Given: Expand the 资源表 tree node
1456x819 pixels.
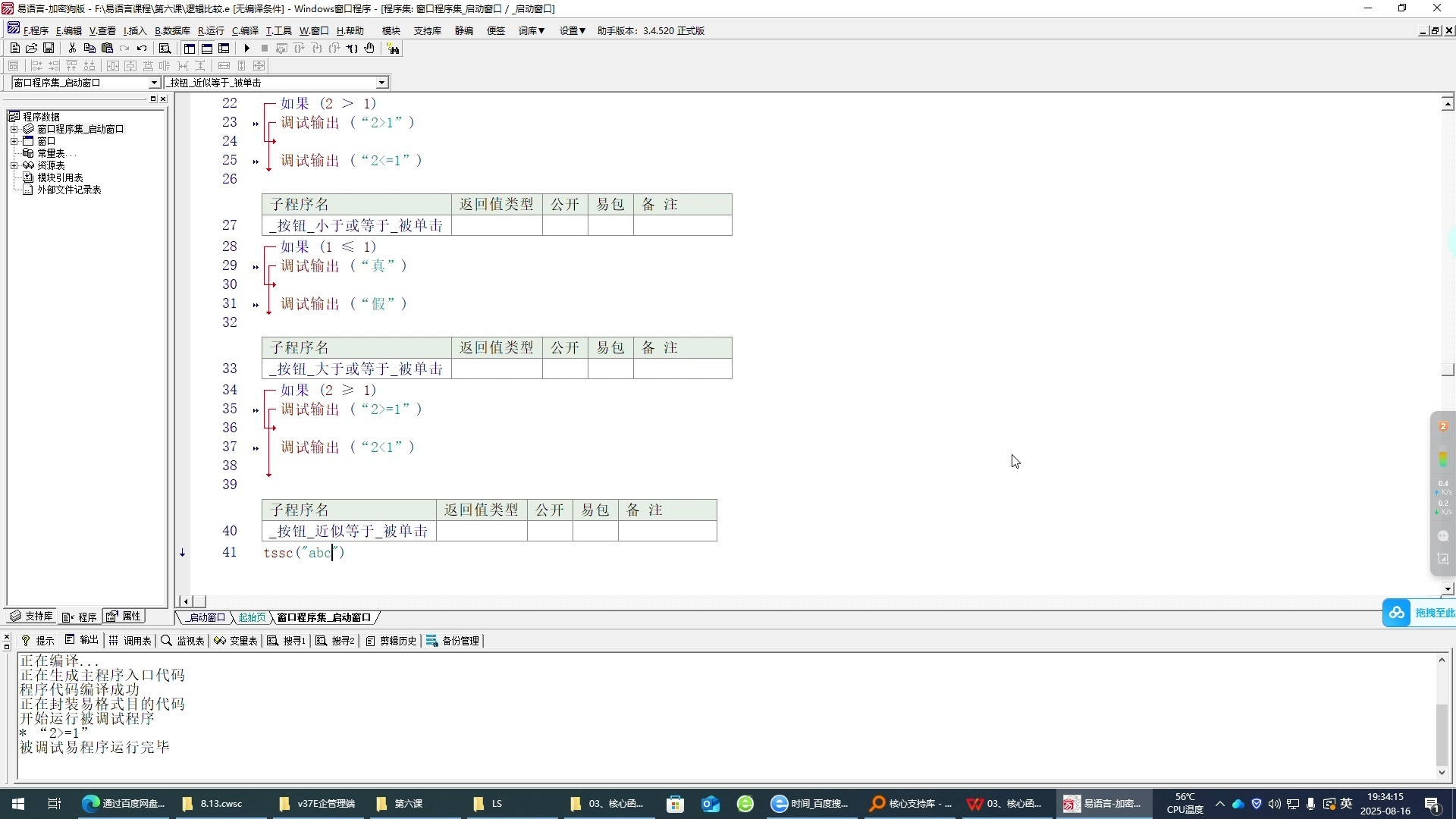Looking at the screenshot, I should [14, 165].
